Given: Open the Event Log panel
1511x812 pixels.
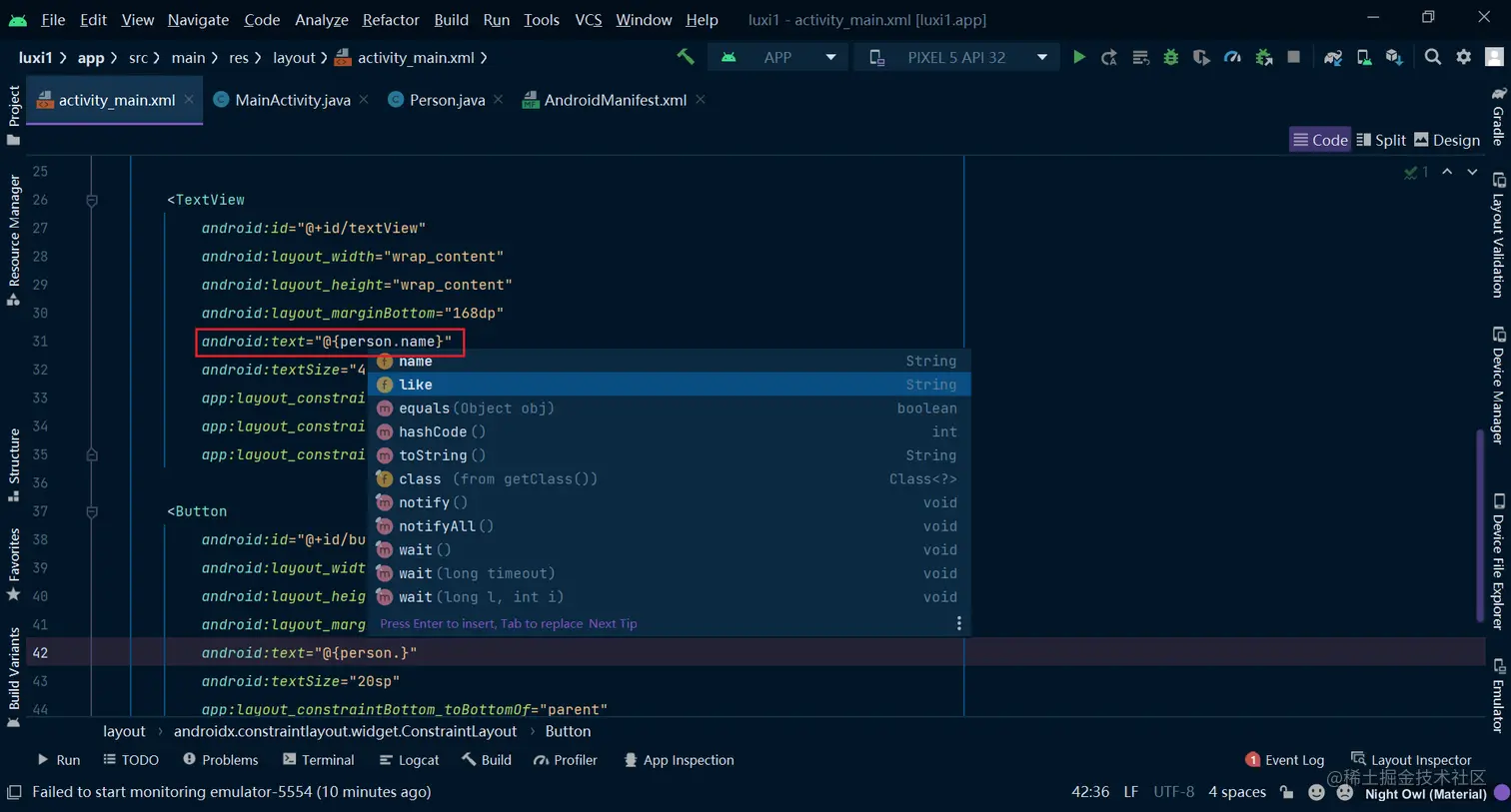Looking at the screenshot, I should coord(1285,760).
